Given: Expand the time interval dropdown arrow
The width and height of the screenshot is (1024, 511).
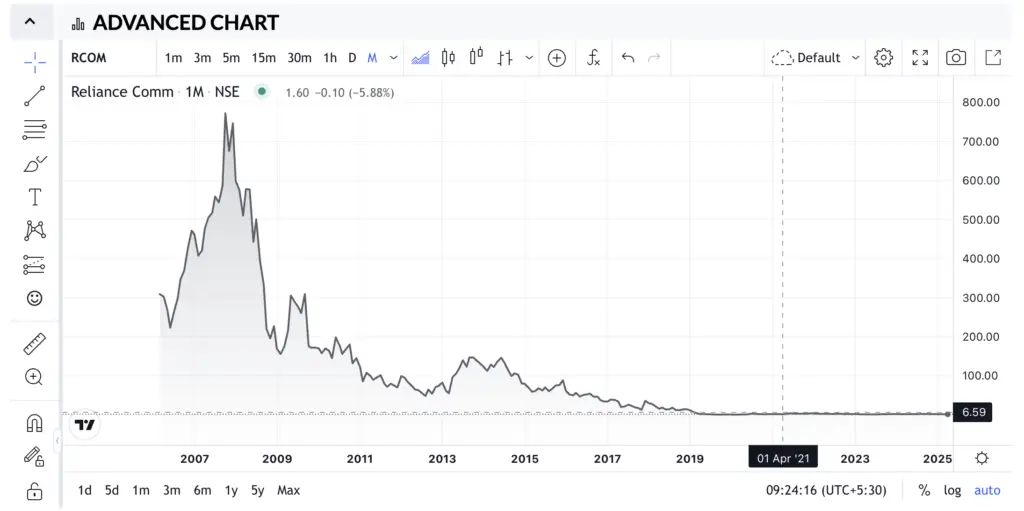Looking at the screenshot, I should coord(394,57).
